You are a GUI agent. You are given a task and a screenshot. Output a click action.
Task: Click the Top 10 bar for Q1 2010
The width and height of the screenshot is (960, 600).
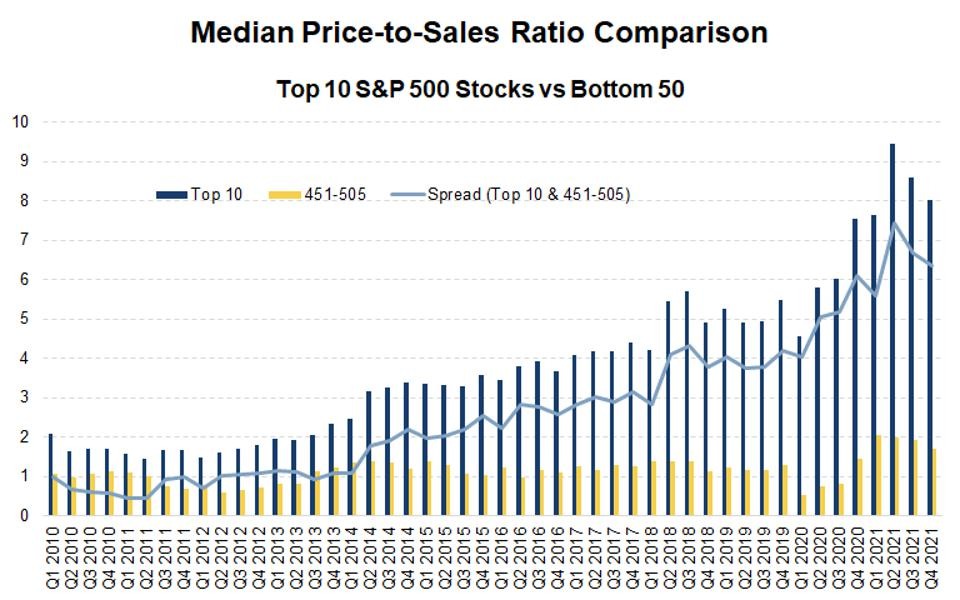[50, 475]
